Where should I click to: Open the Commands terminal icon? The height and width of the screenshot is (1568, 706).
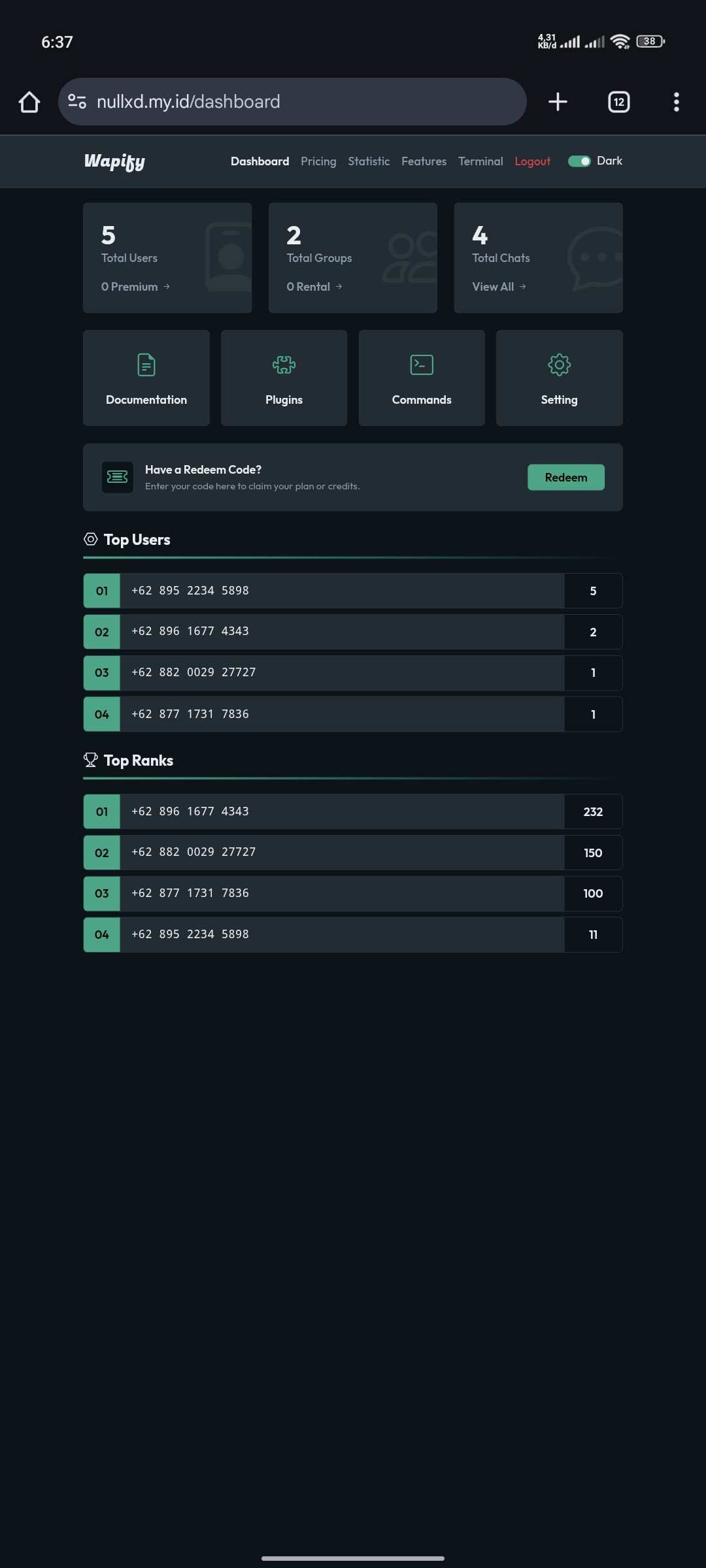[422, 365]
